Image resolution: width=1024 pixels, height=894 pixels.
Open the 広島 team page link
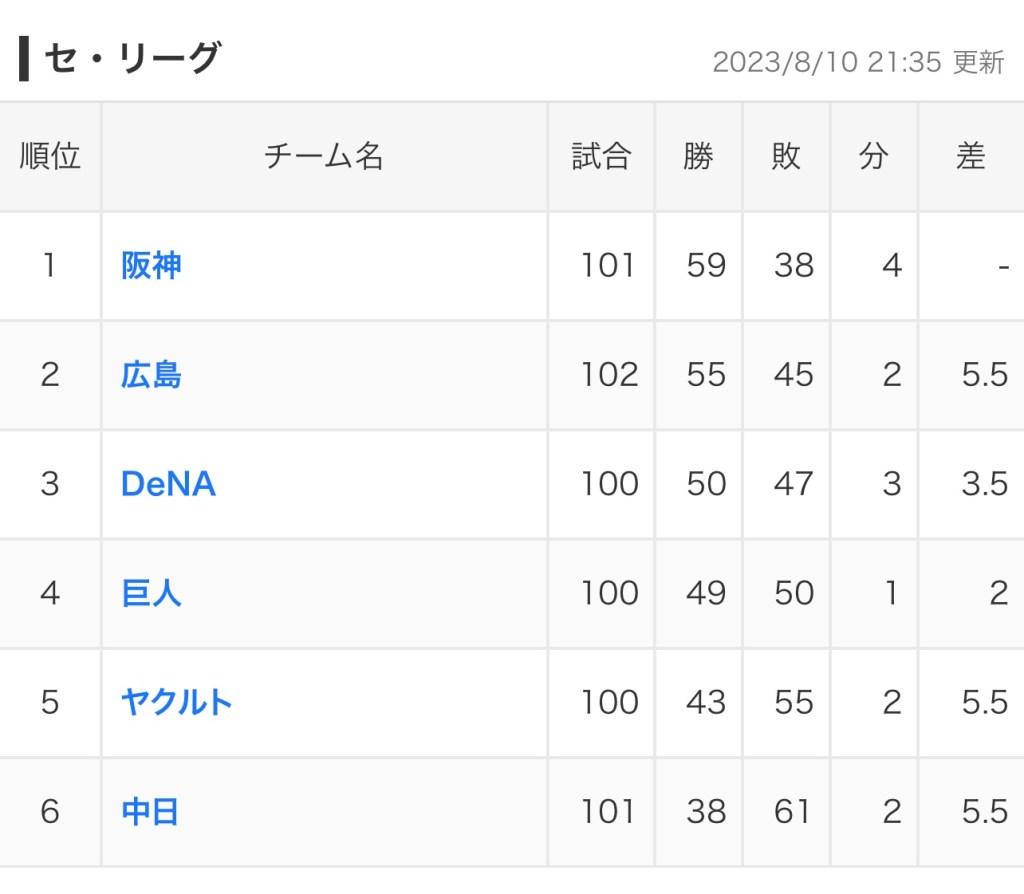(x=151, y=375)
